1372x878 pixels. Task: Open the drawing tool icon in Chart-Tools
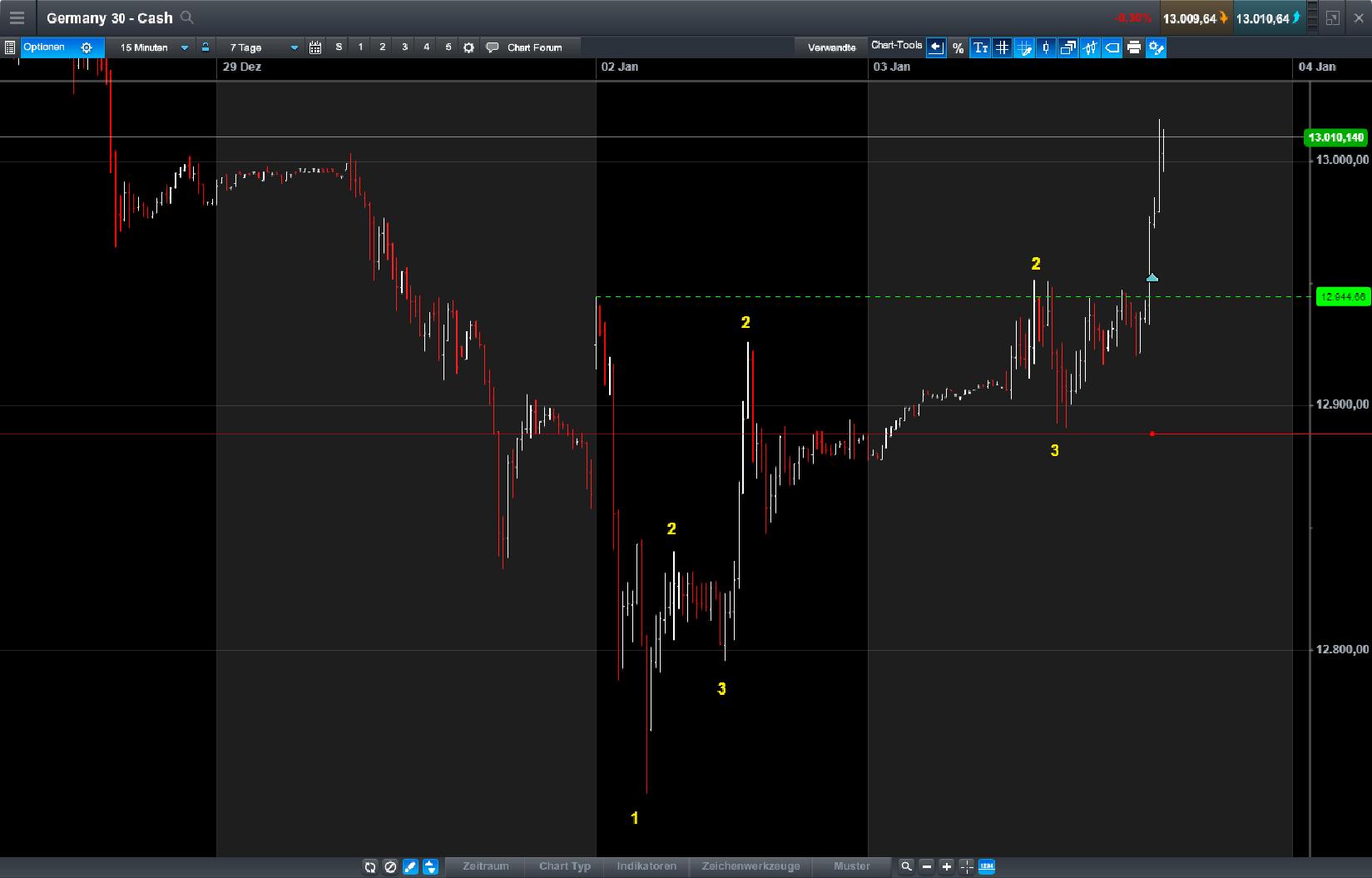coord(1025,47)
